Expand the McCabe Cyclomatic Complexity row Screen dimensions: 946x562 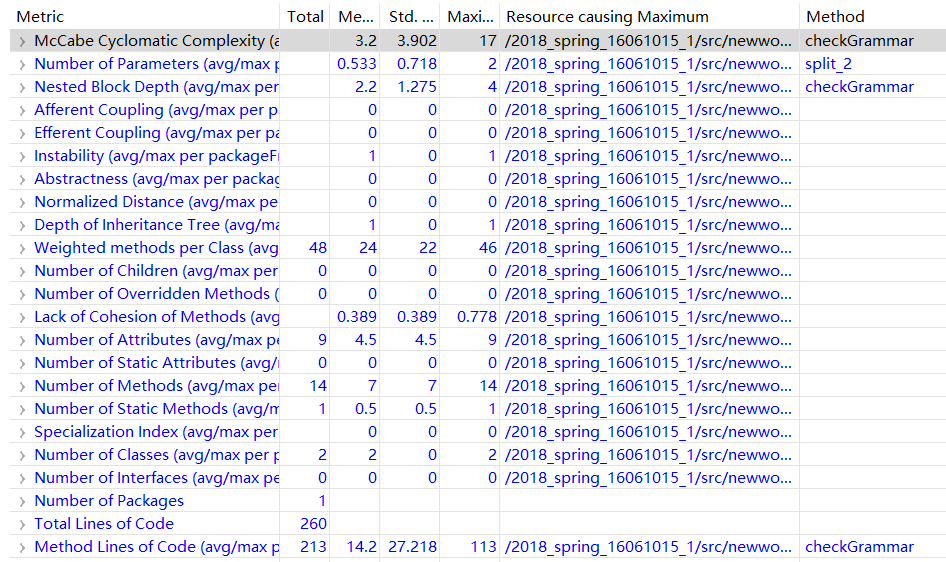tap(22, 41)
